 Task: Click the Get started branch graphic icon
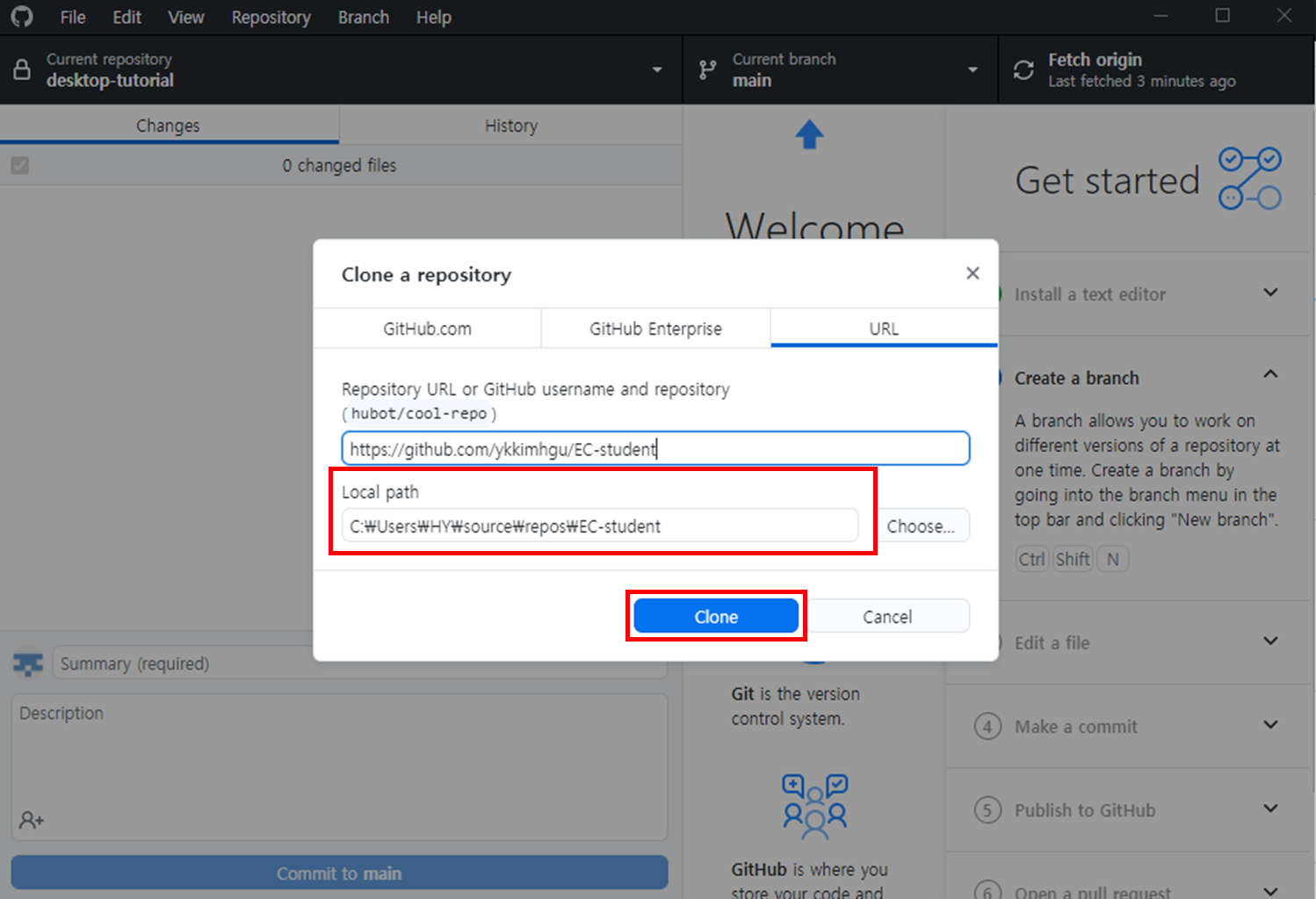(x=1249, y=178)
